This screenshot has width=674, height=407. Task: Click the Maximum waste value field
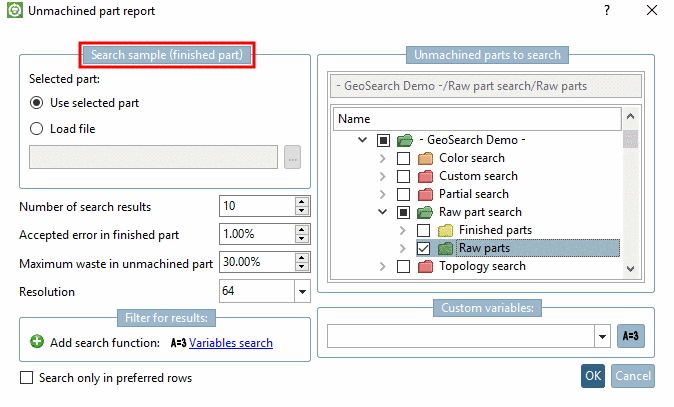click(x=257, y=262)
